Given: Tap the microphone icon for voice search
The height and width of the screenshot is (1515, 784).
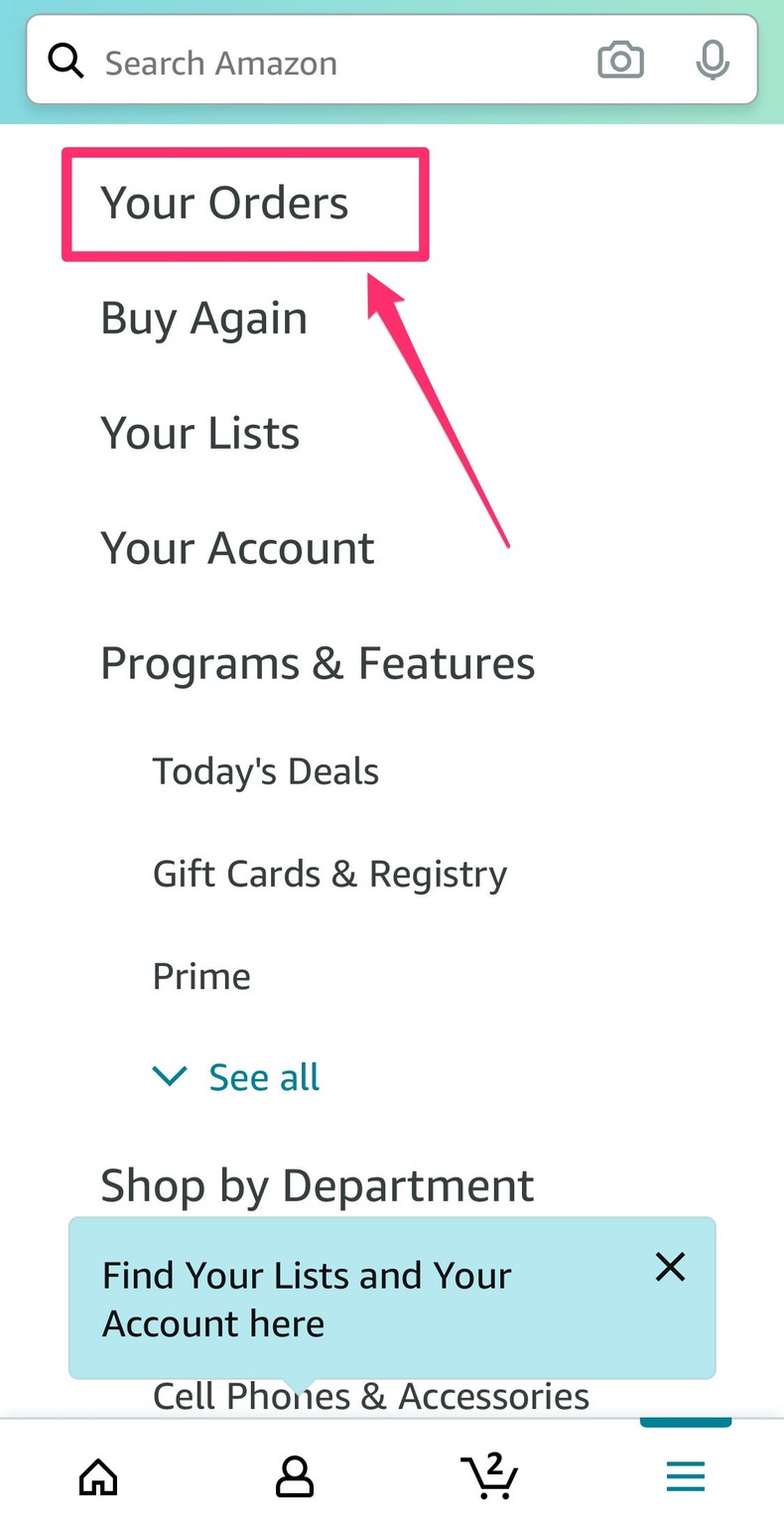Looking at the screenshot, I should [x=713, y=61].
